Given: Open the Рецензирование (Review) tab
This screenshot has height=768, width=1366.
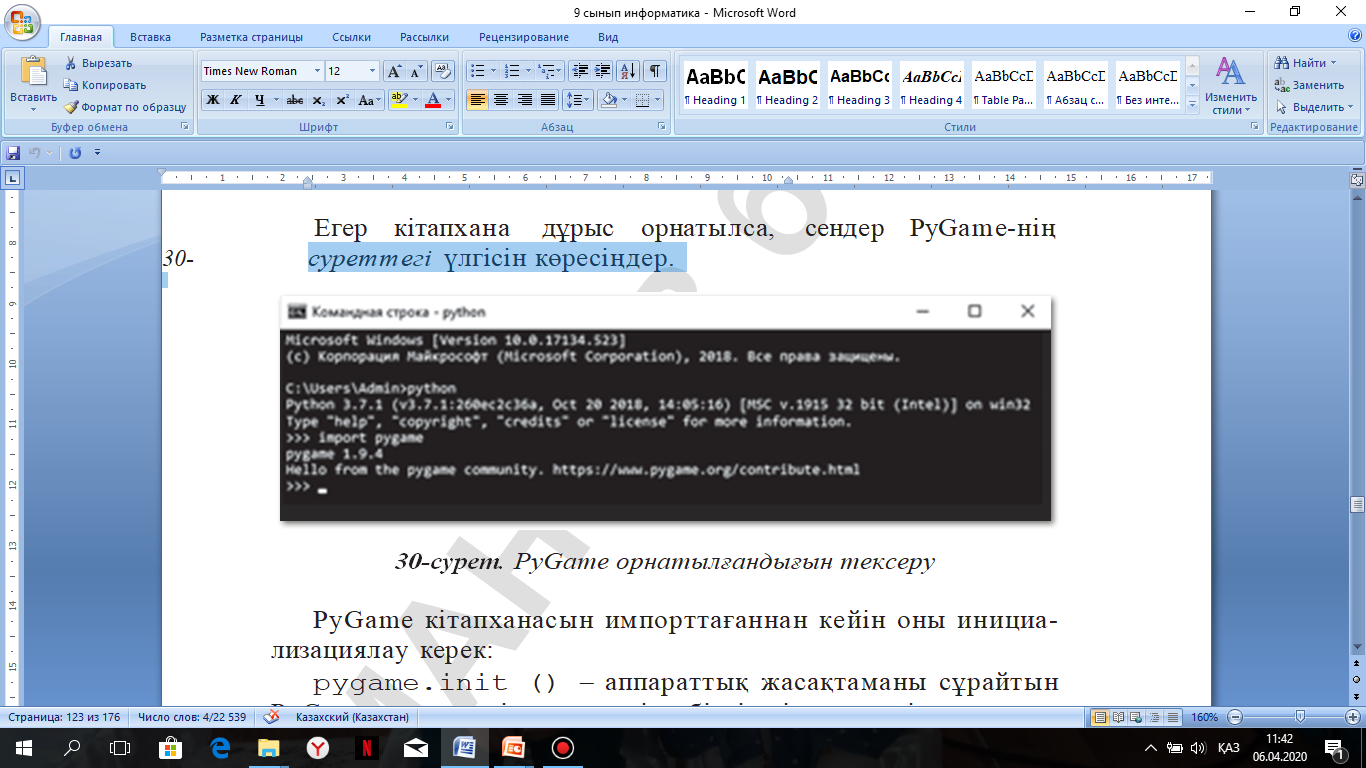Looking at the screenshot, I should (524, 37).
